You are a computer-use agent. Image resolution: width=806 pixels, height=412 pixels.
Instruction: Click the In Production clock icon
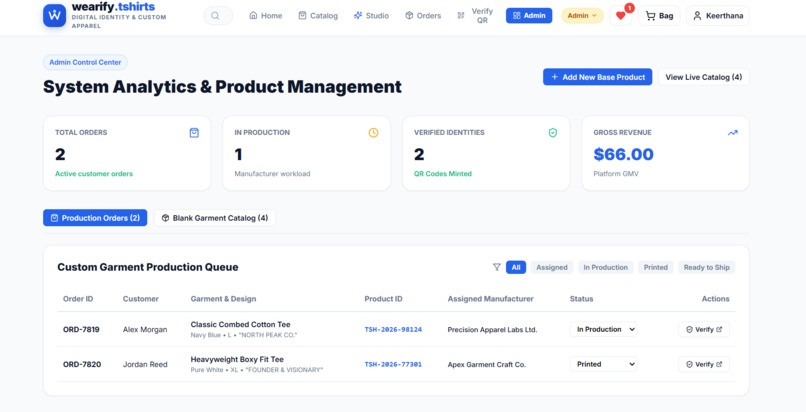(x=373, y=133)
